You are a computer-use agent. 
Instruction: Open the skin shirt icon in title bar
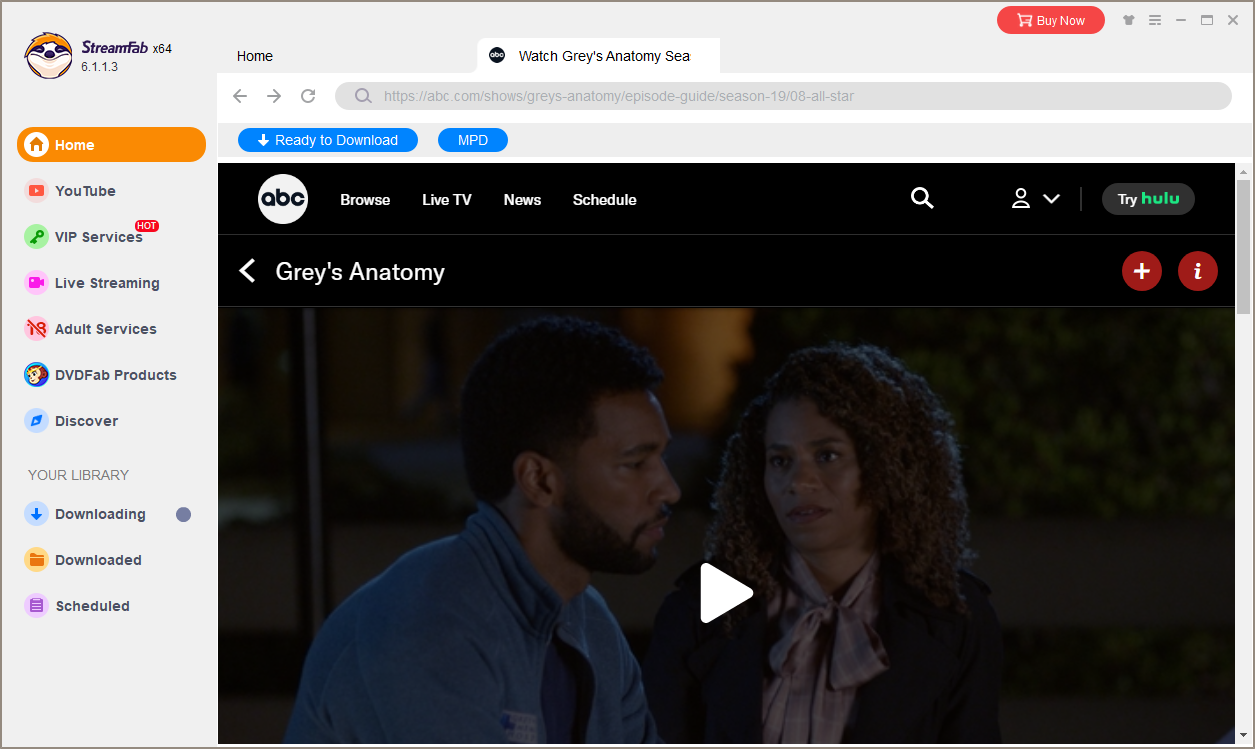[x=1129, y=20]
